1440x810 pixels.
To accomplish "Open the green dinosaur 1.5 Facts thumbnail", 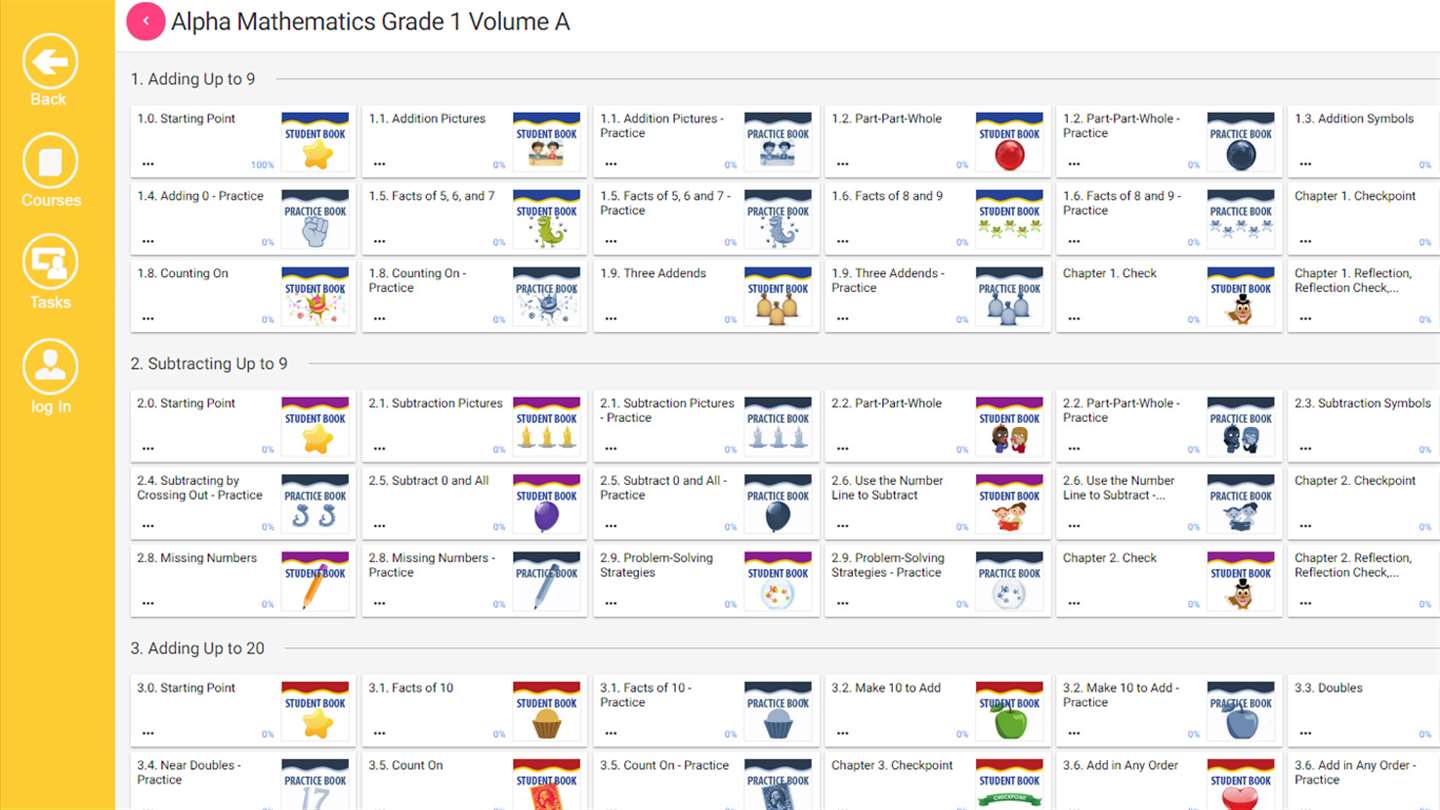I will [547, 219].
